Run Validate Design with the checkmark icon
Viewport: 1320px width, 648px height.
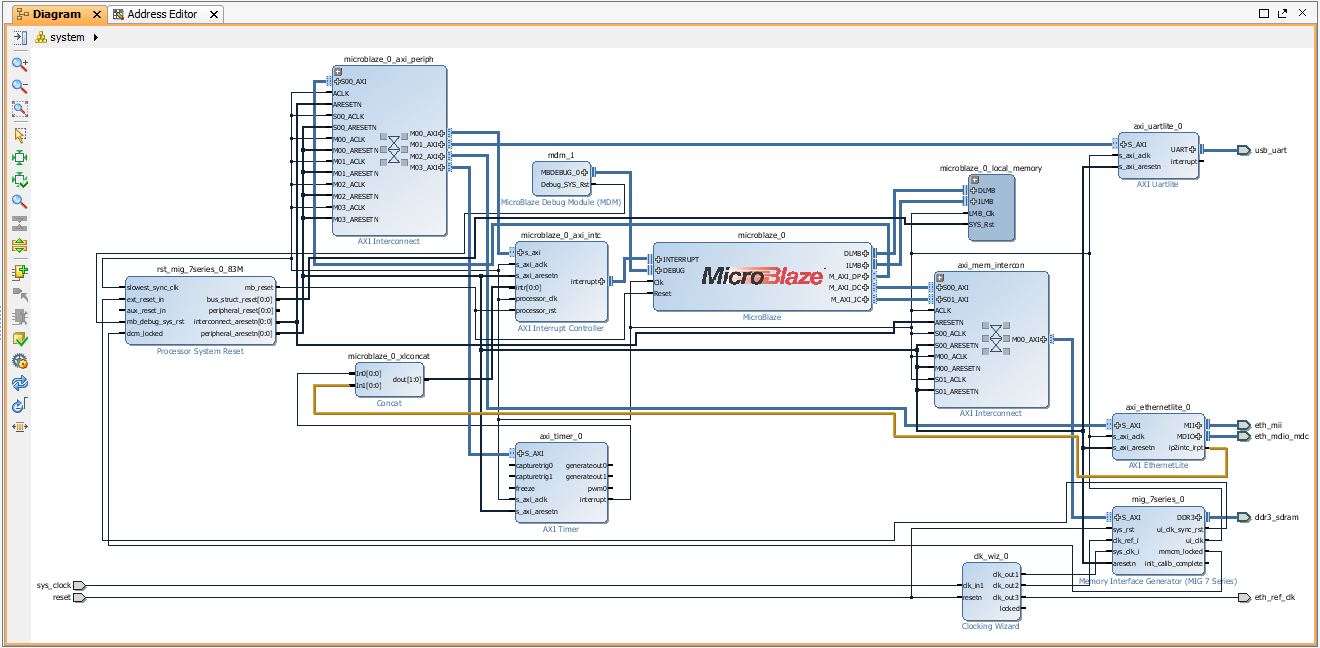19,339
